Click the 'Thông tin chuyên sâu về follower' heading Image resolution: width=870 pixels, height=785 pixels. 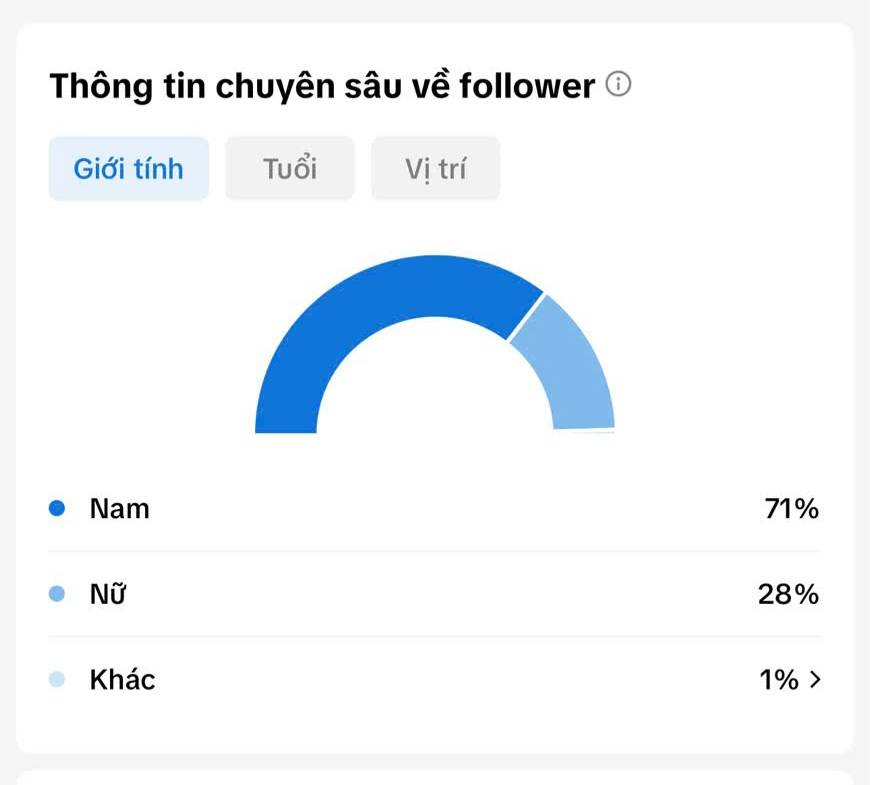coord(322,87)
